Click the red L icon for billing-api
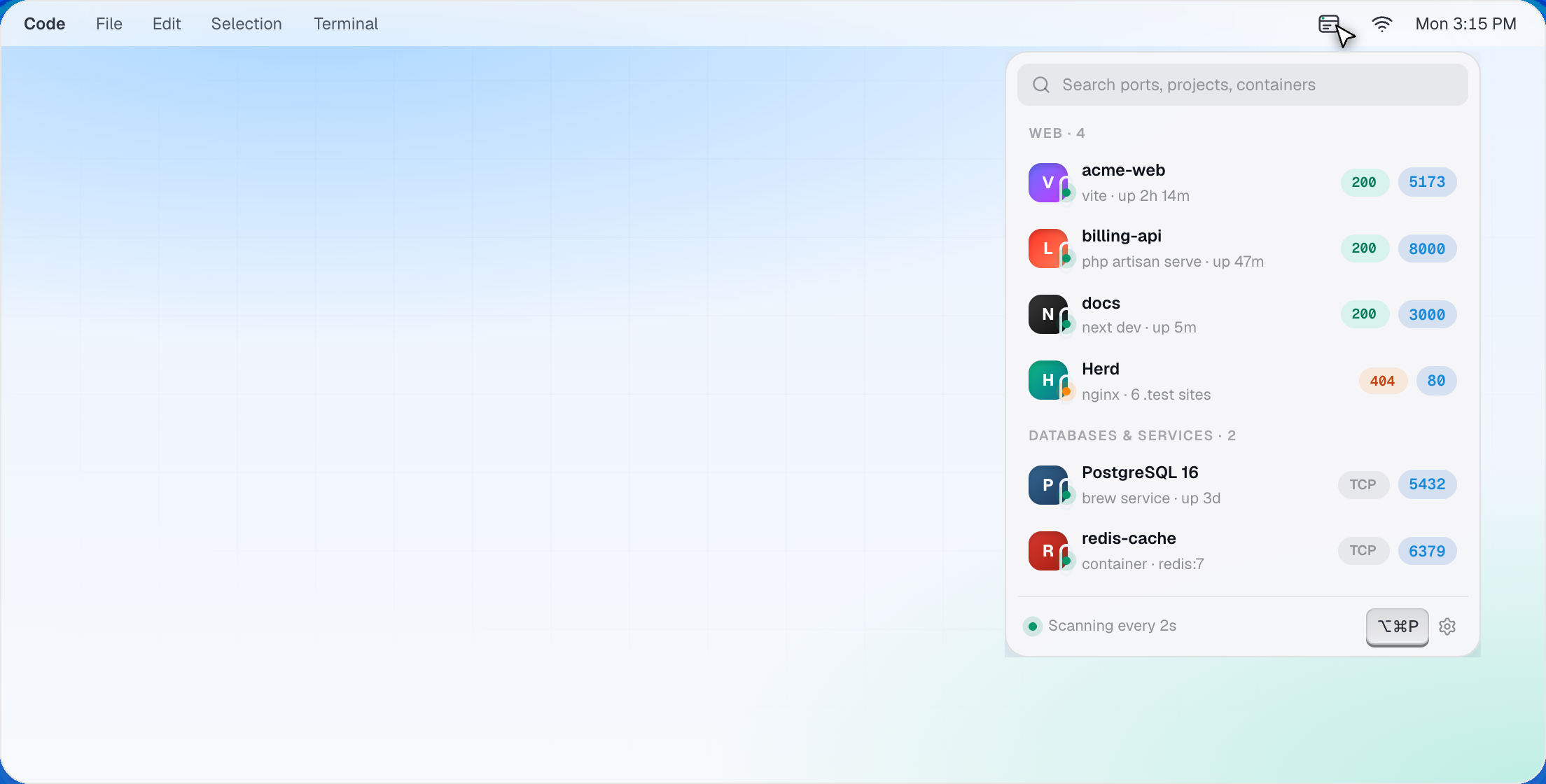 (1047, 248)
